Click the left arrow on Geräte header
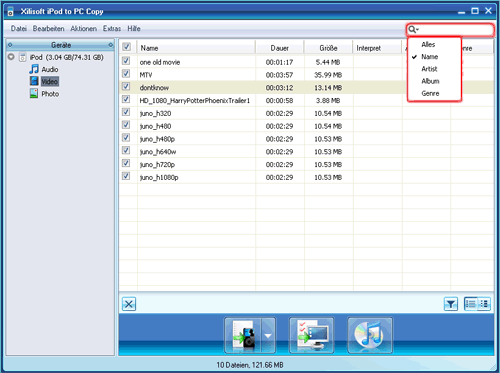Image resolution: width=500 pixels, height=373 pixels. [x=10, y=45]
